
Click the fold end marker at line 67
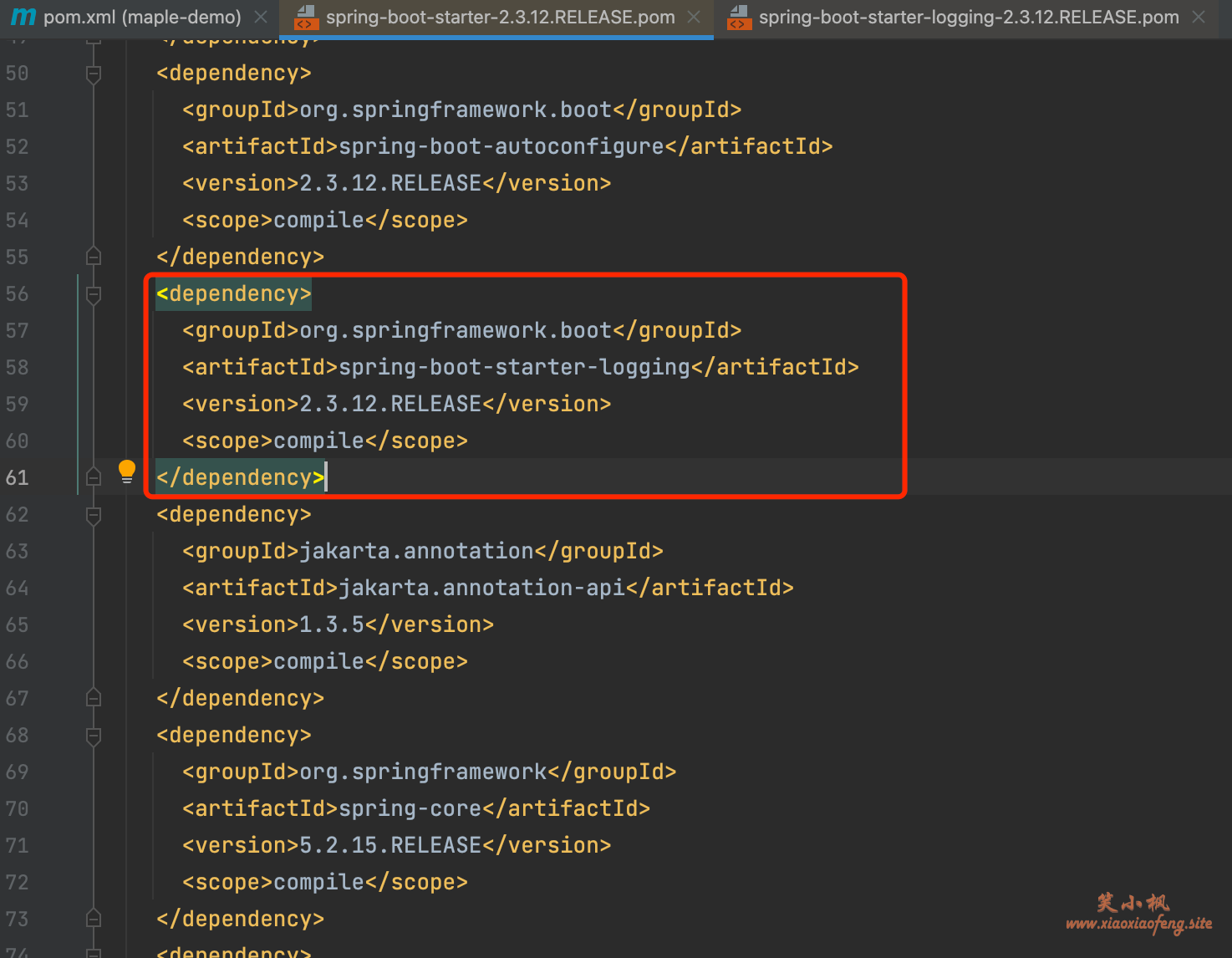94,697
